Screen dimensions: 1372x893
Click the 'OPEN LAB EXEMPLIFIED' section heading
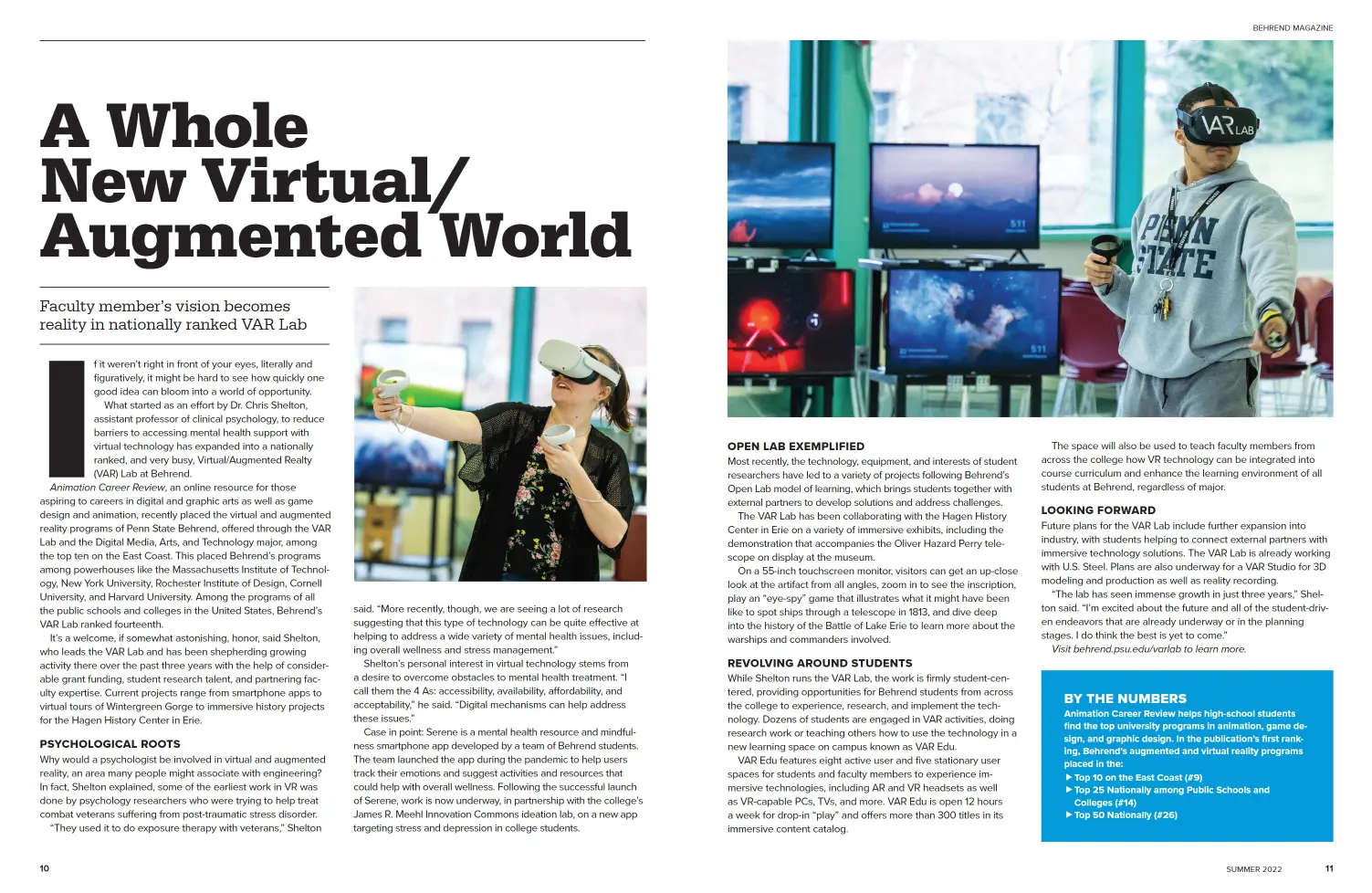click(796, 446)
